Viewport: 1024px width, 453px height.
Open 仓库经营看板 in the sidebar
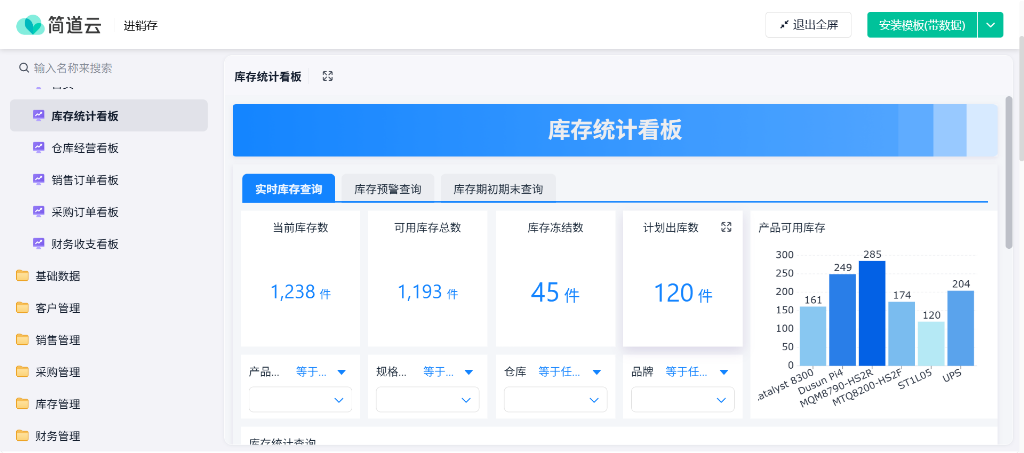[109, 148]
